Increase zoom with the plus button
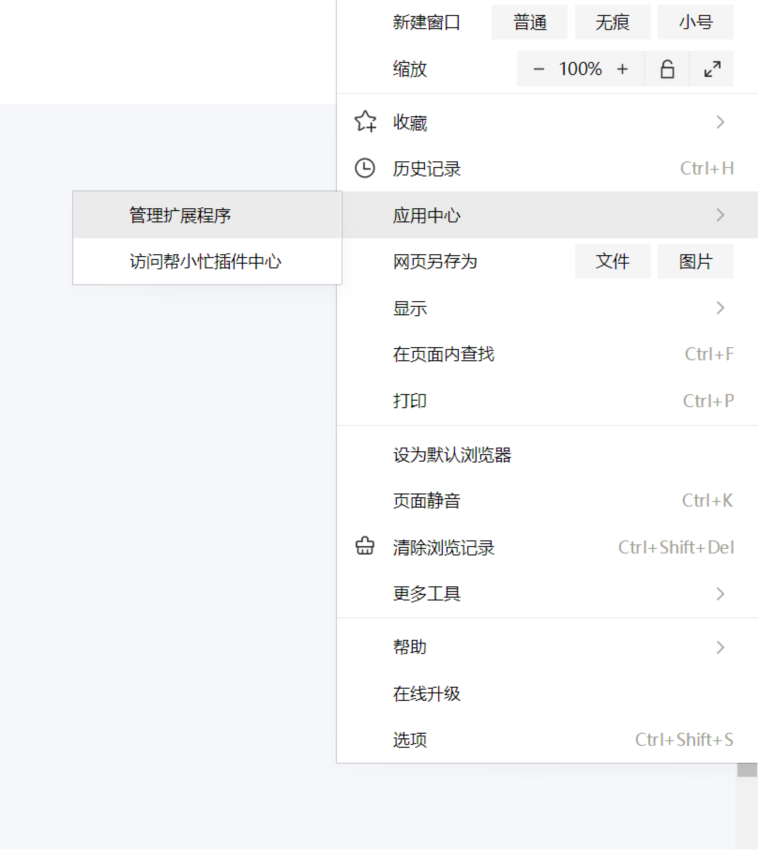This screenshot has height=850, width=758. tap(622, 69)
